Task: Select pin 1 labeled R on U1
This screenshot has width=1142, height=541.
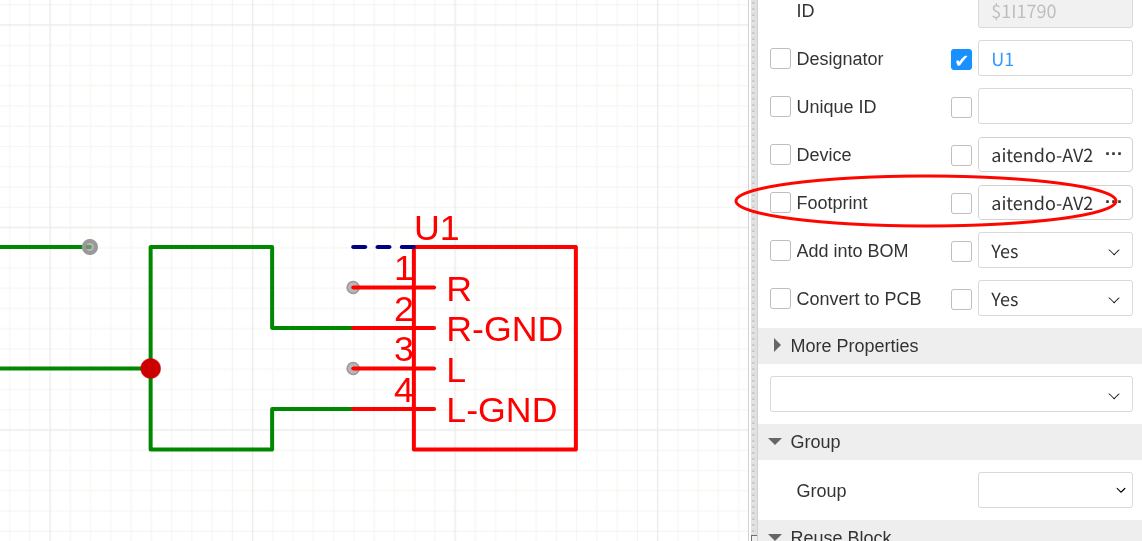Action: [x=459, y=290]
